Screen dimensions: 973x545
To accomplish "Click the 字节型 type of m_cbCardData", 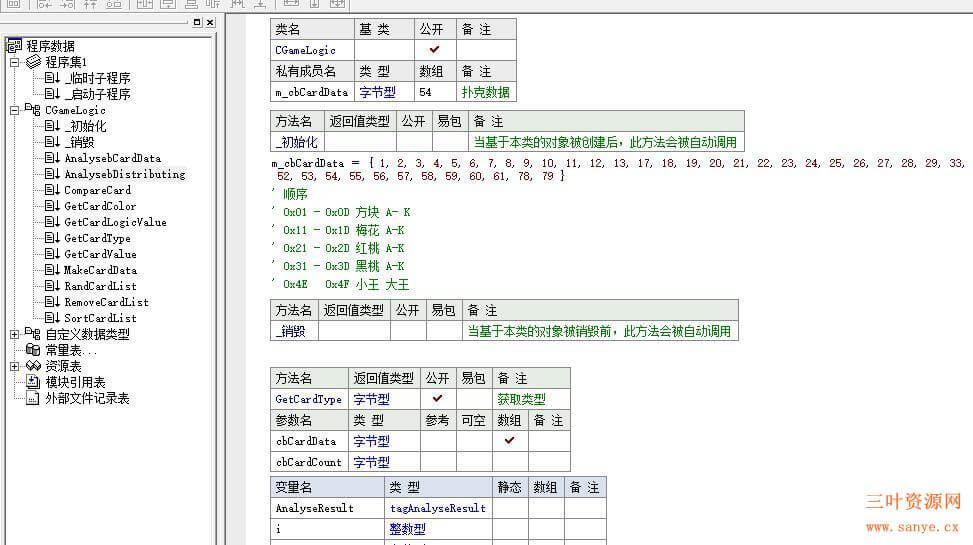I will click(x=384, y=92).
